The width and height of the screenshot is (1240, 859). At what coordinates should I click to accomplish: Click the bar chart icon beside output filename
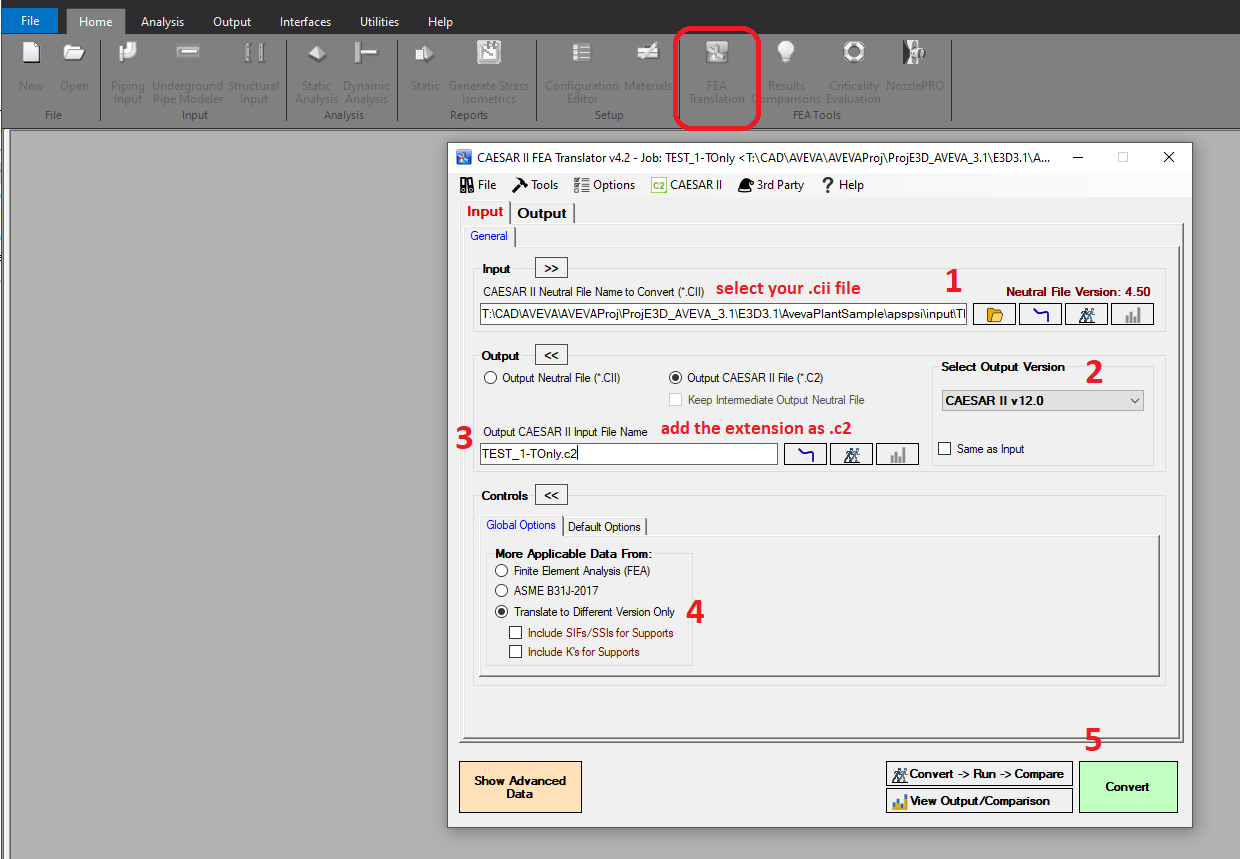click(x=897, y=454)
